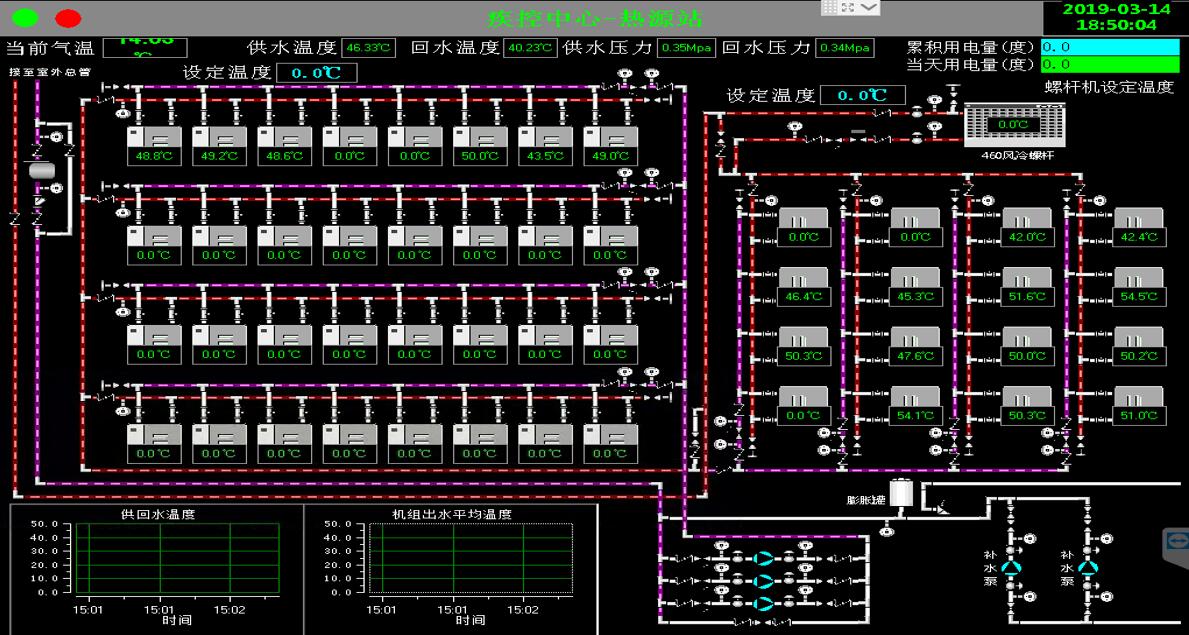Edit the 设定温度 field near the screw chiller

point(863,96)
